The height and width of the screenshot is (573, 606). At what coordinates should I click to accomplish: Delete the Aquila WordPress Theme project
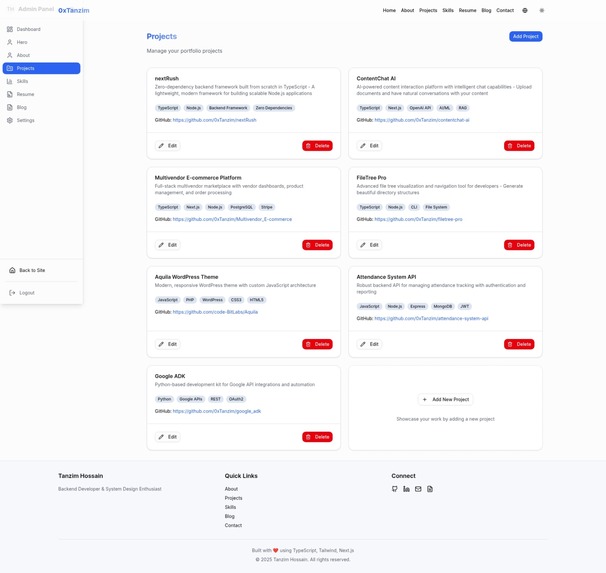point(317,344)
